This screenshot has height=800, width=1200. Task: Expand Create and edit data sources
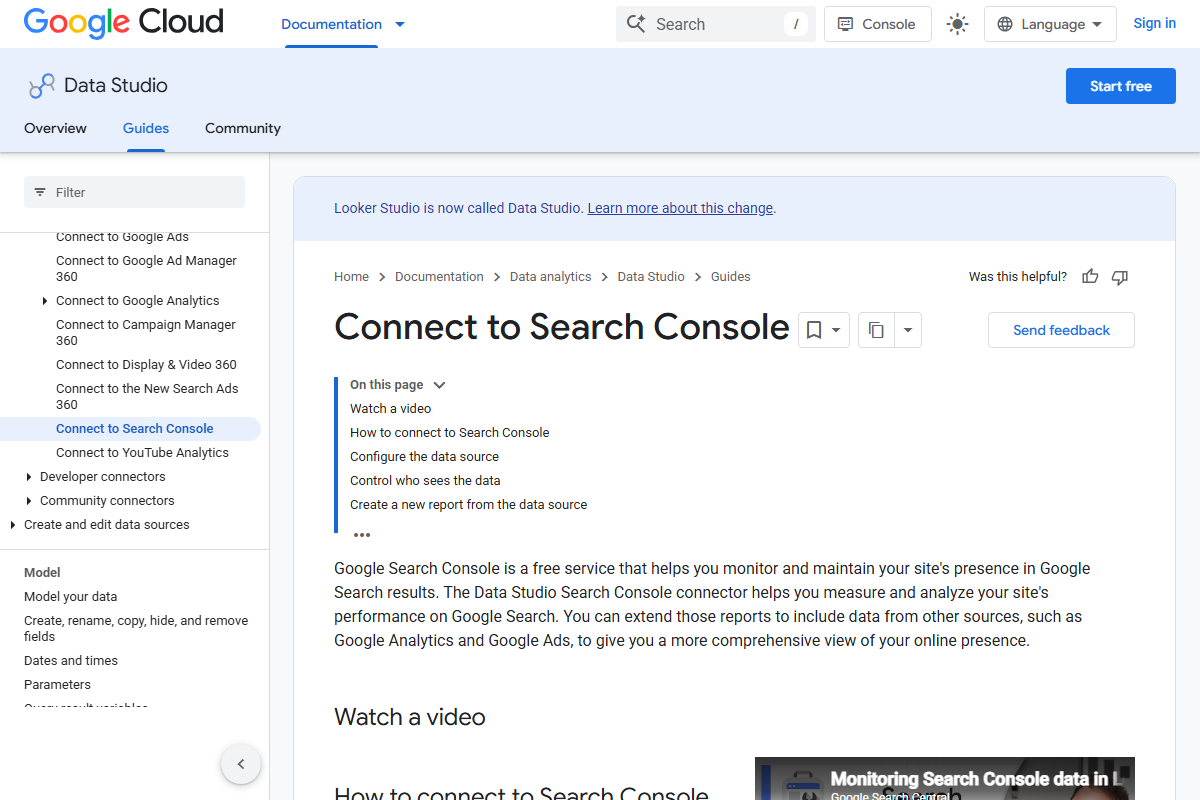tap(12, 525)
